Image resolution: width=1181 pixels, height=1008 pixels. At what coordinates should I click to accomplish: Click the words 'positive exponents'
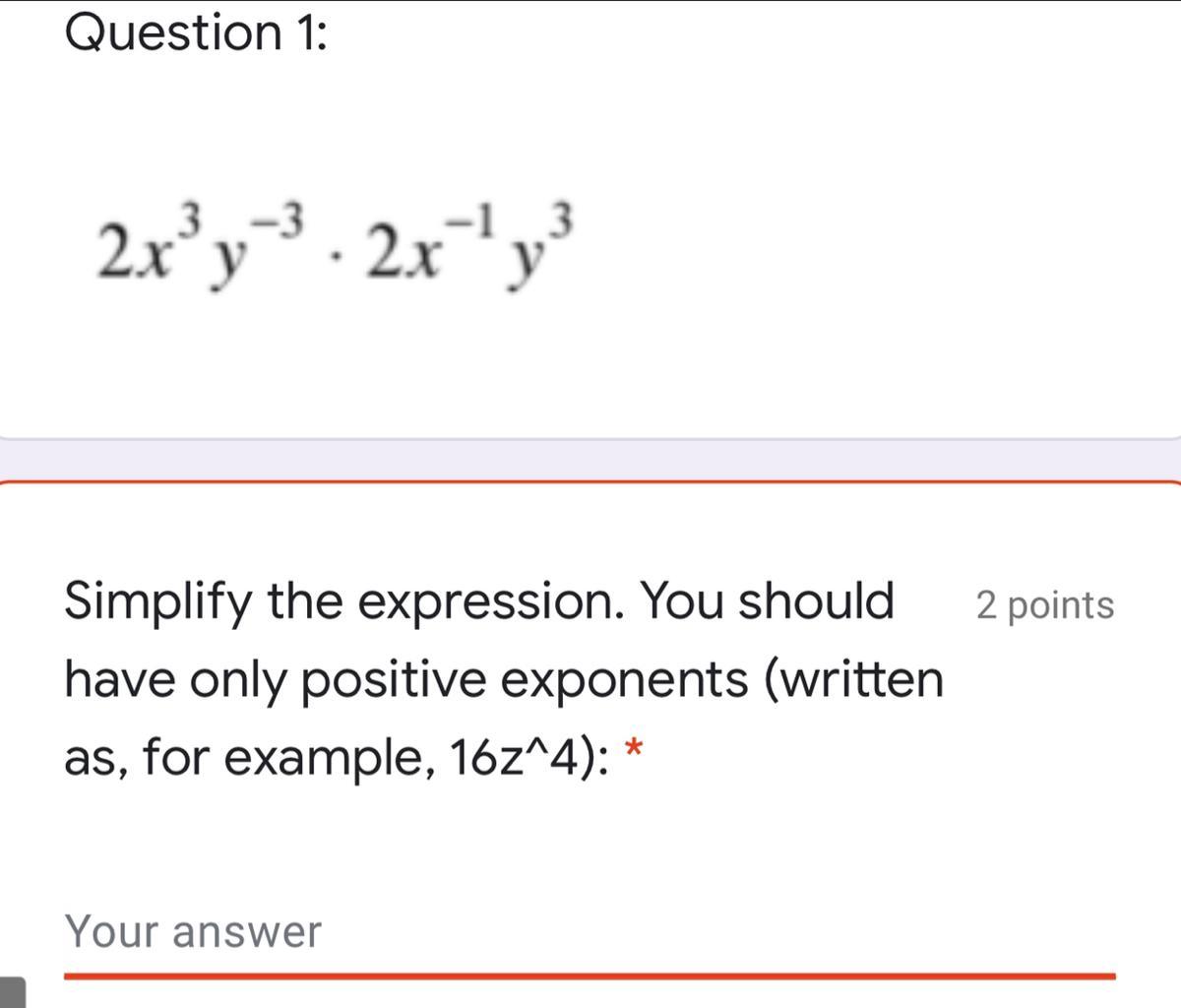coord(526,680)
